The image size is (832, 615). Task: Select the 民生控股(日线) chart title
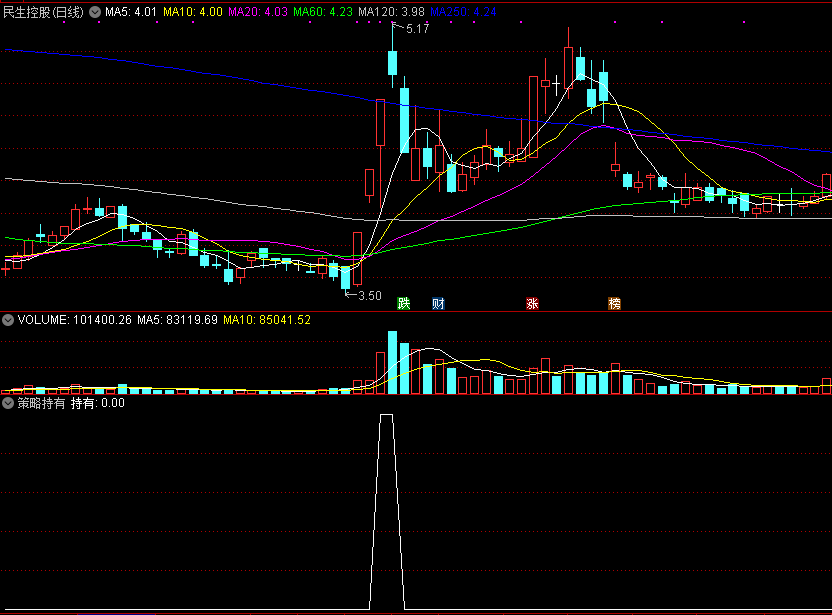pyautogui.click(x=44, y=12)
